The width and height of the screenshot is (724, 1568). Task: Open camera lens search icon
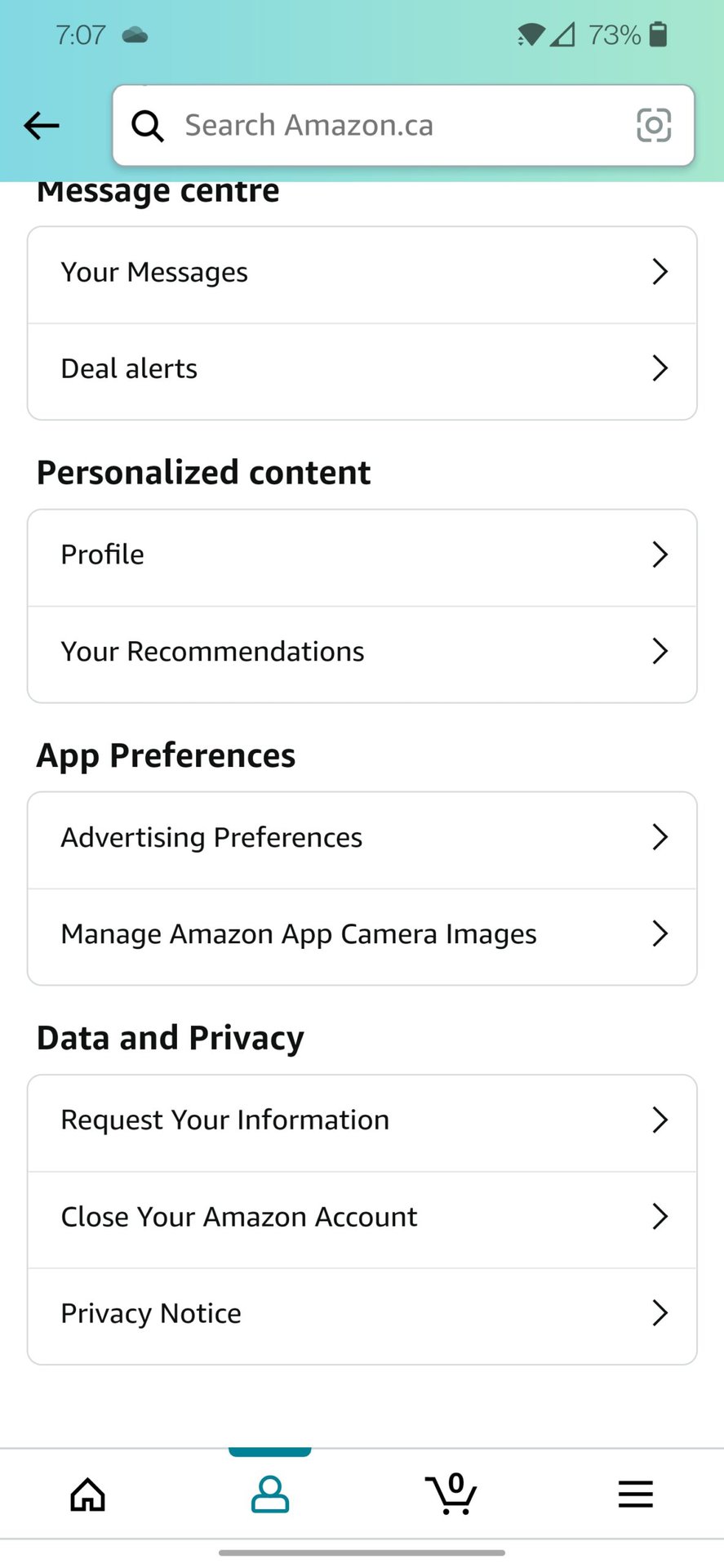(653, 126)
